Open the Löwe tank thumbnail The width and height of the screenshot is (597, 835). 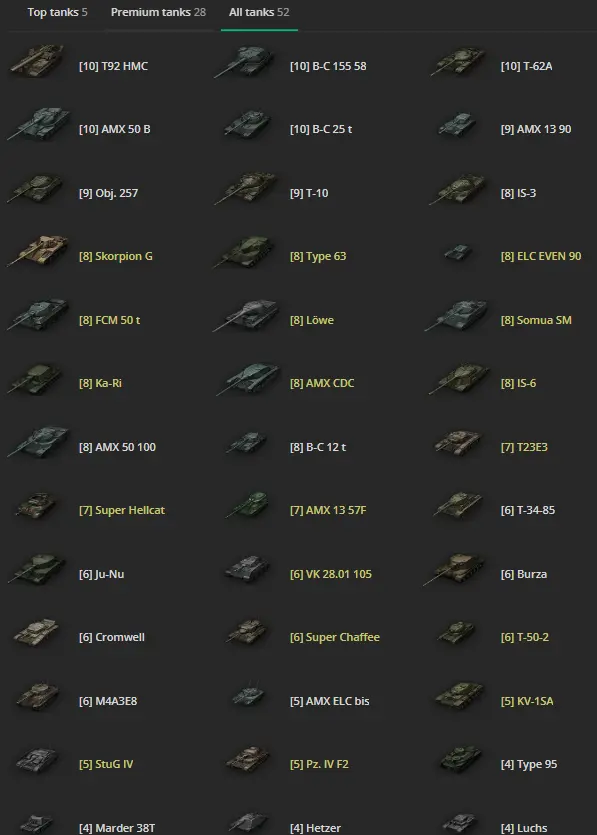click(x=246, y=315)
